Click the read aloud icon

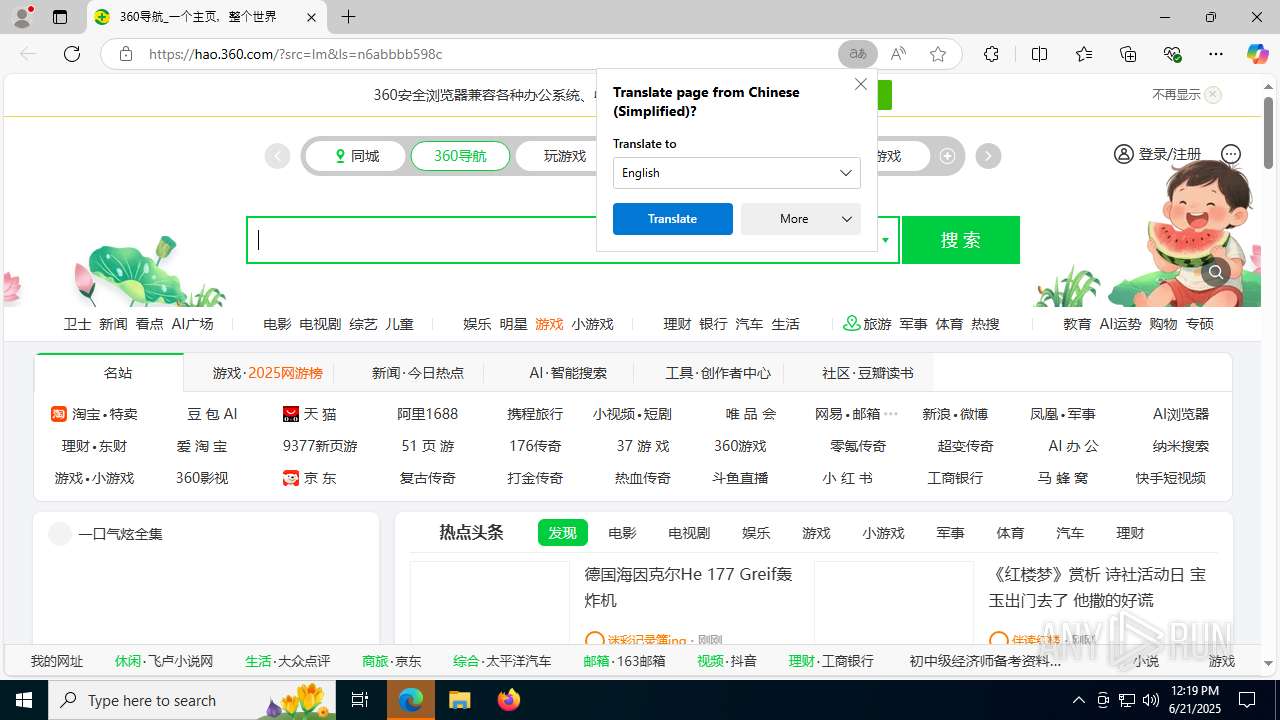coord(898,54)
